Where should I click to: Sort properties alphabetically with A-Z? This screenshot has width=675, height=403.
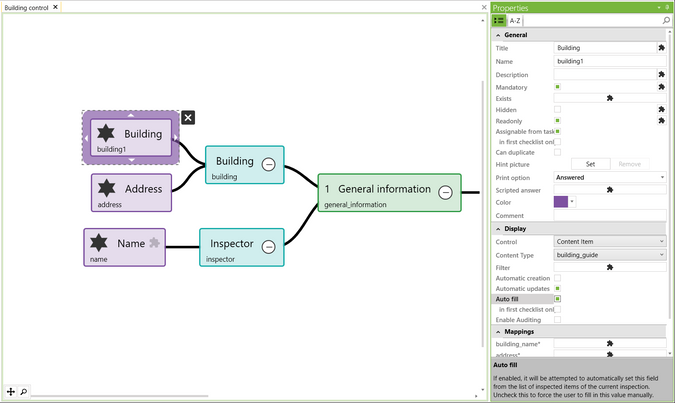click(x=515, y=20)
